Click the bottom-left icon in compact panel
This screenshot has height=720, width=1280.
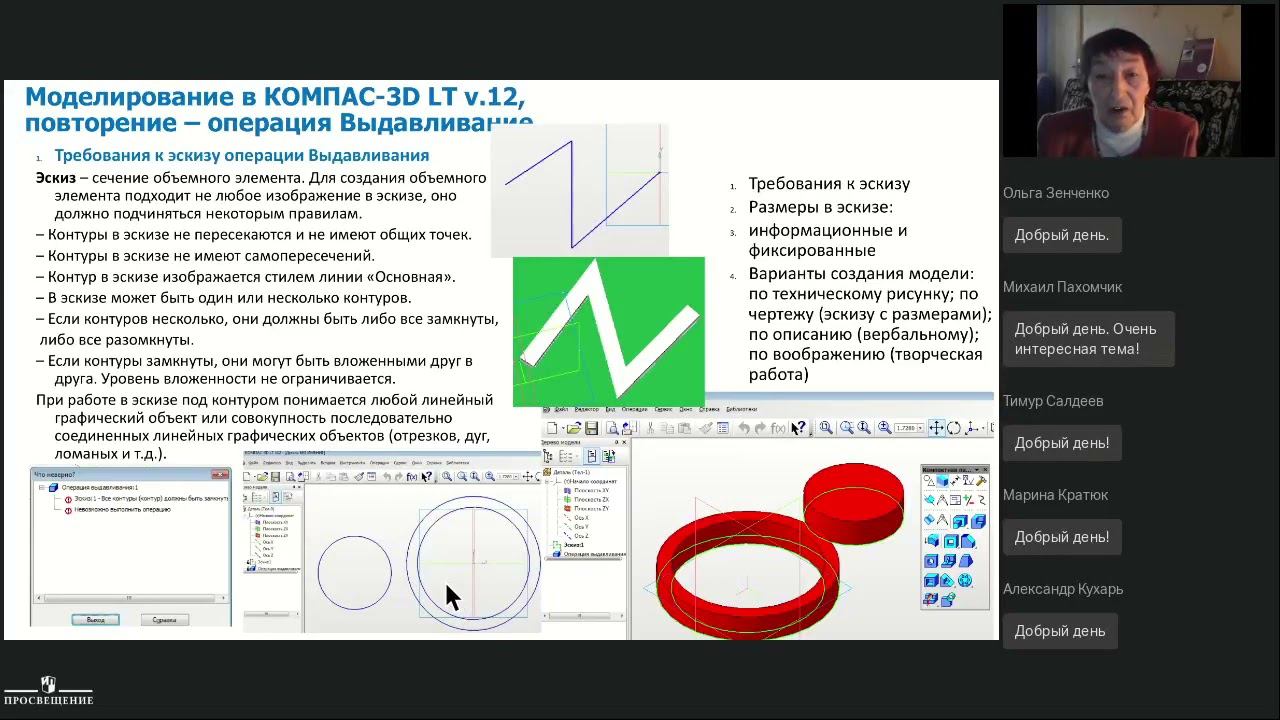click(931, 599)
